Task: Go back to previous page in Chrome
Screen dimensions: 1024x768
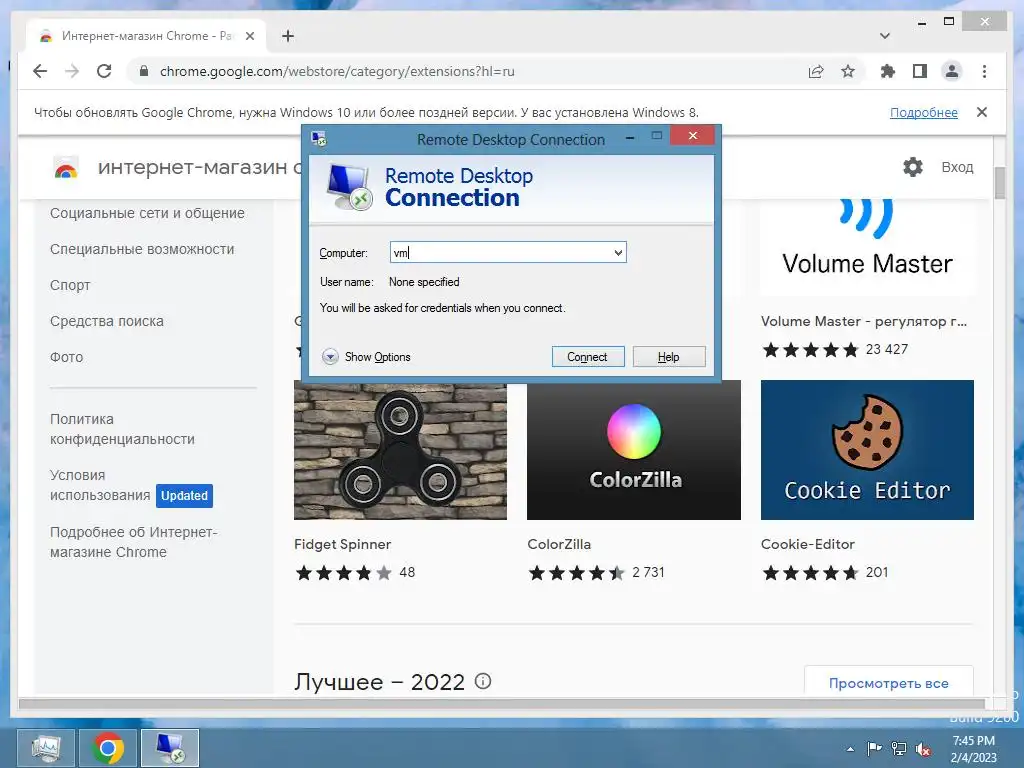Action: click(x=40, y=71)
